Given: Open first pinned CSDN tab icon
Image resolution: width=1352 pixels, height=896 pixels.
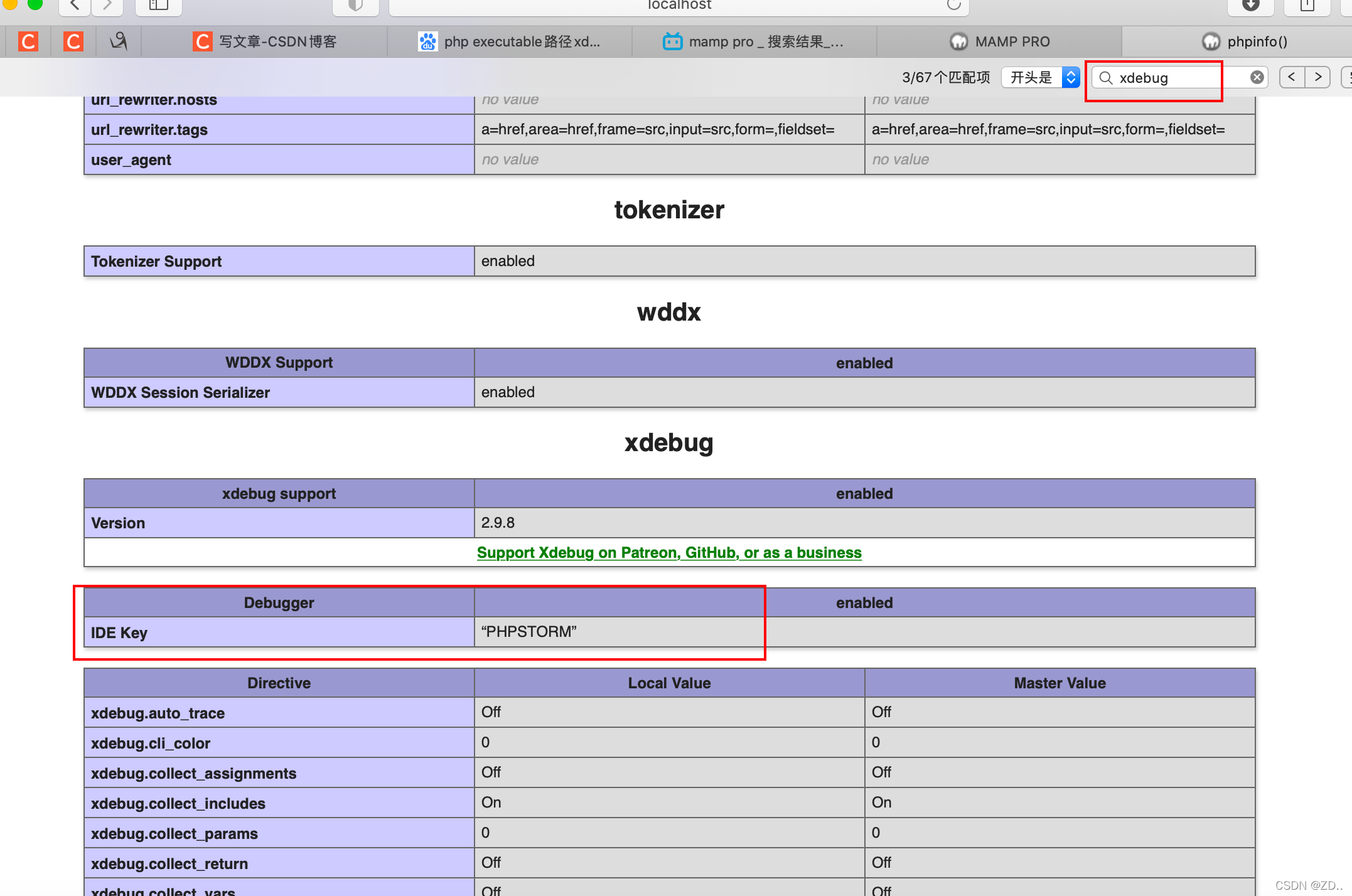Looking at the screenshot, I should [x=28, y=41].
